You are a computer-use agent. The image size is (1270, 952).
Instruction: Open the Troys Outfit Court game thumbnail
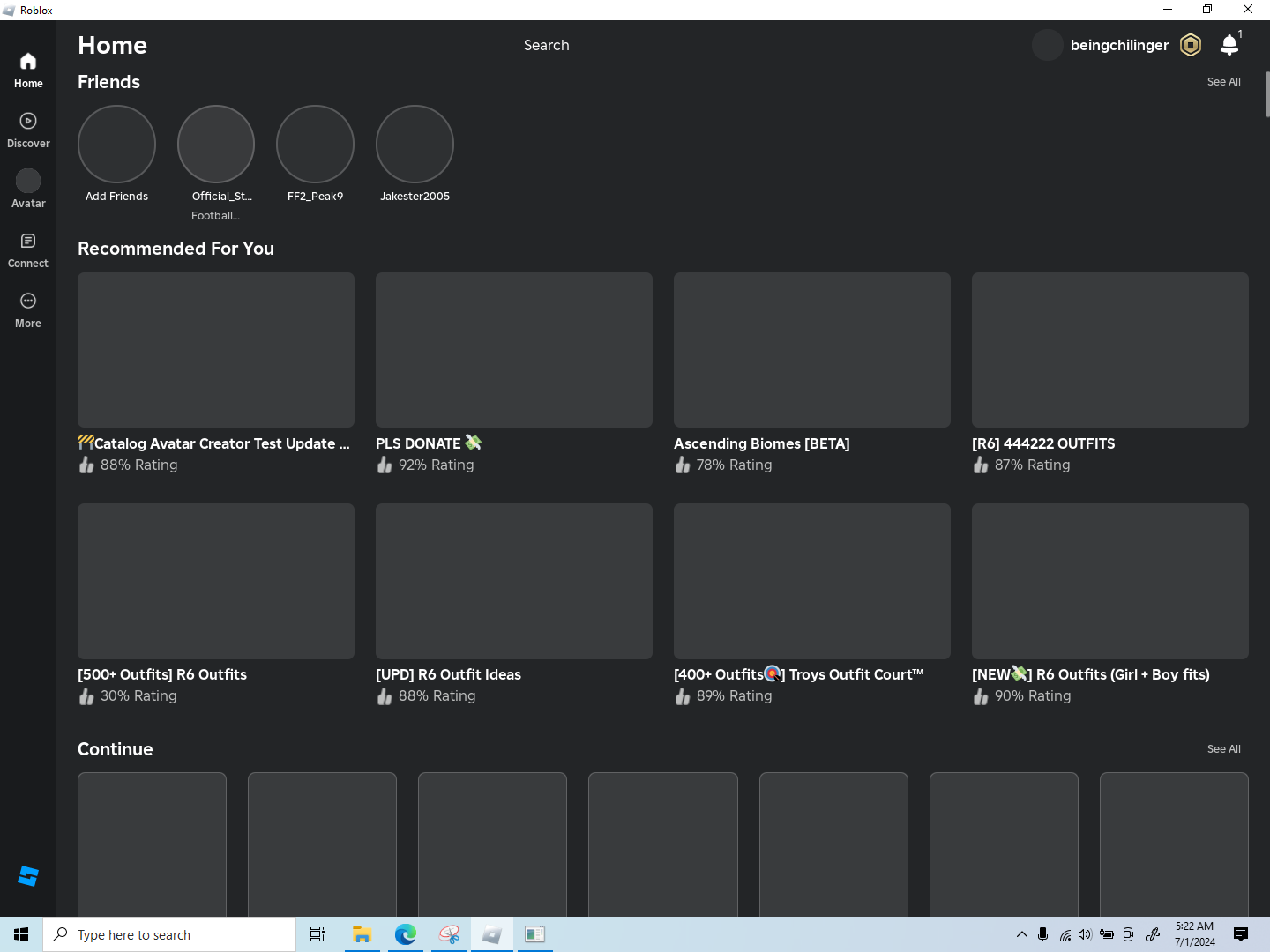[x=812, y=581]
